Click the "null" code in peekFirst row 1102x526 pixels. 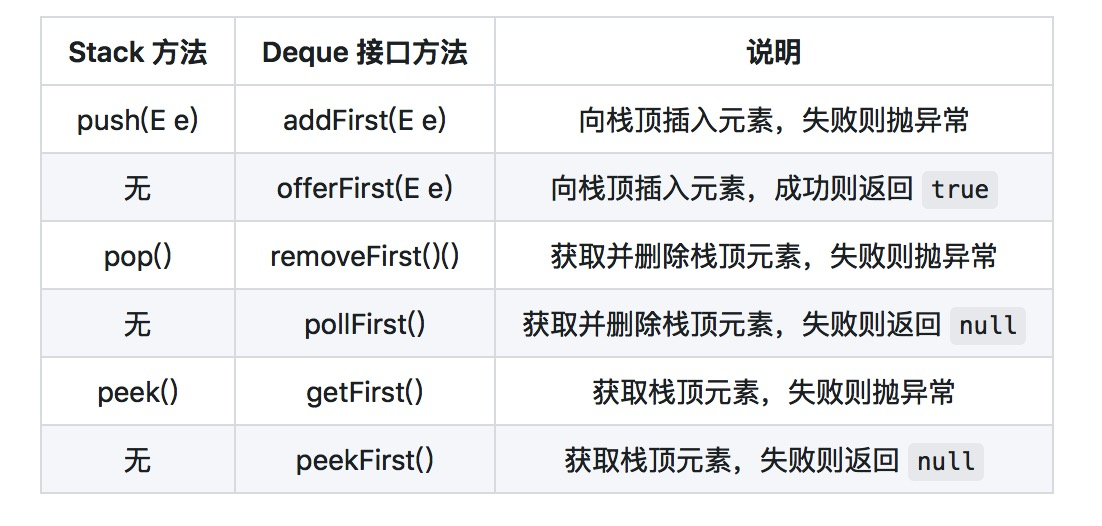point(945,461)
